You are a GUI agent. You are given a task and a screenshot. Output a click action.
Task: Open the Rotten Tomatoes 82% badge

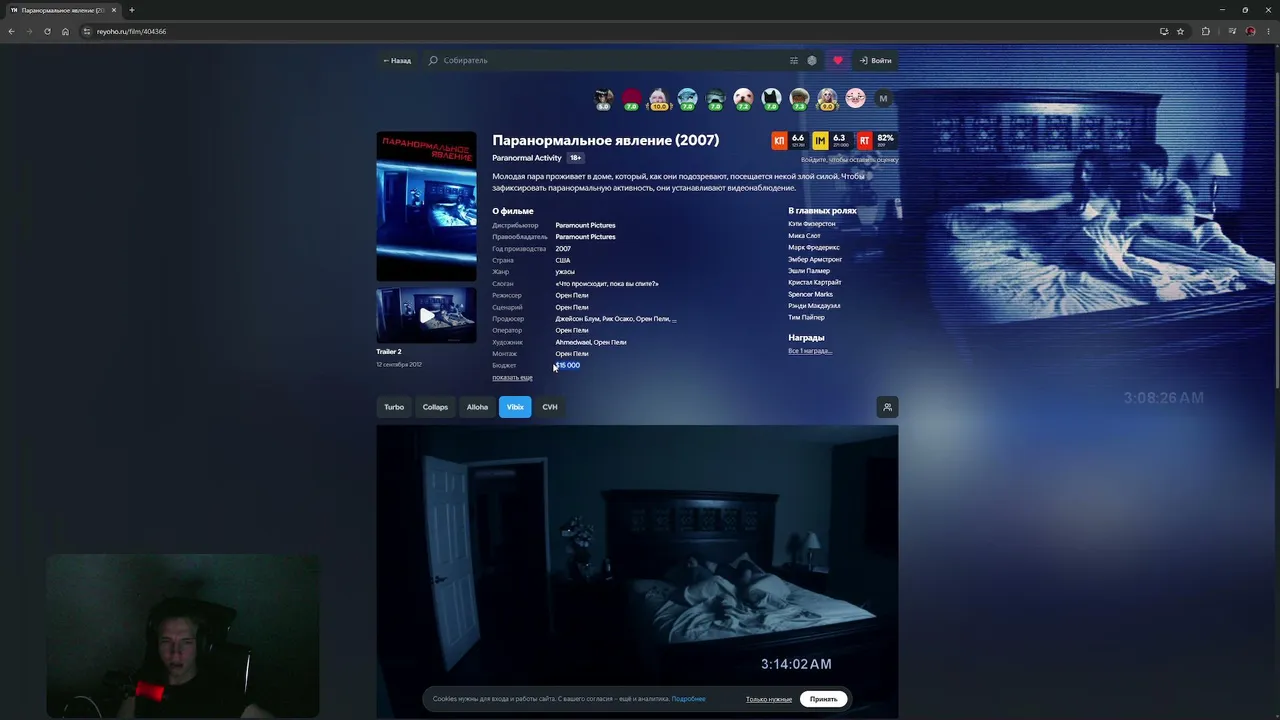(876, 141)
